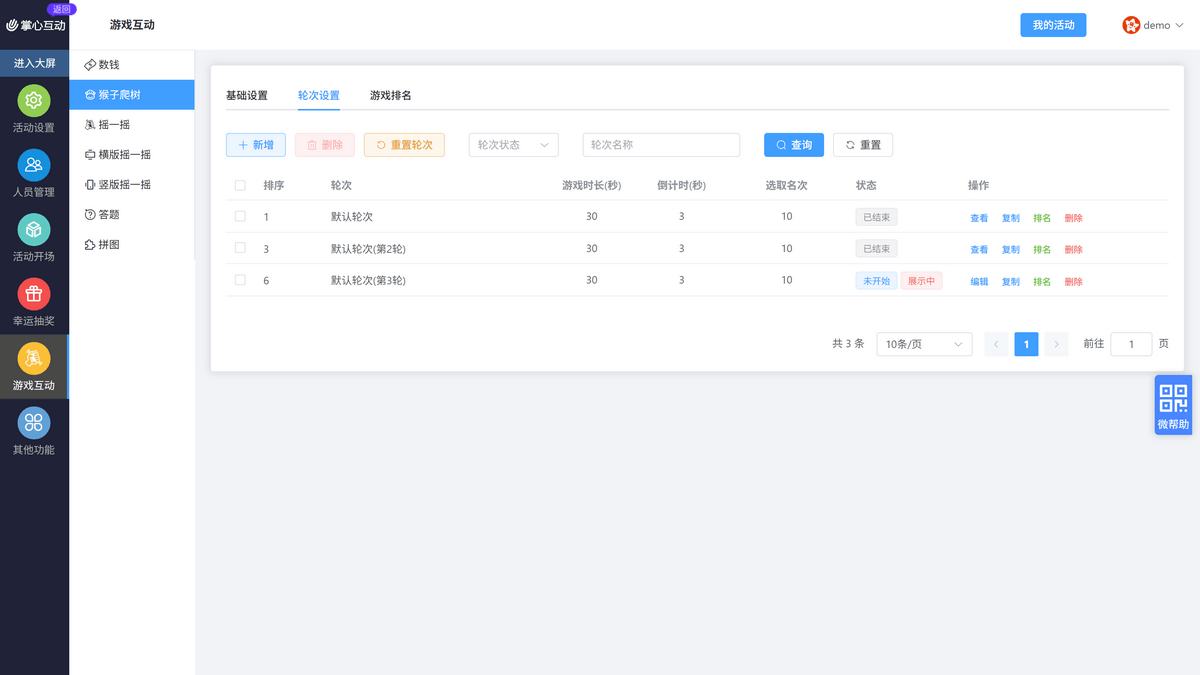Click the 重置轮次 button

(404, 145)
